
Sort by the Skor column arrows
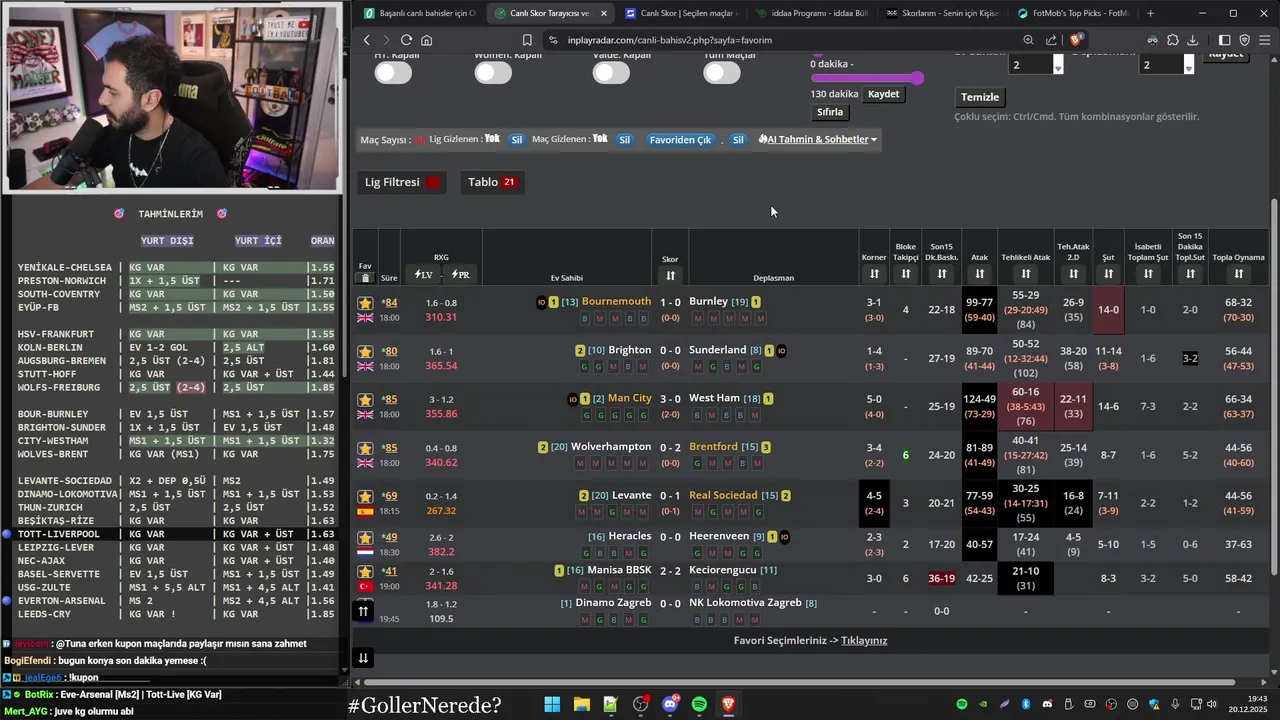(x=670, y=276)
